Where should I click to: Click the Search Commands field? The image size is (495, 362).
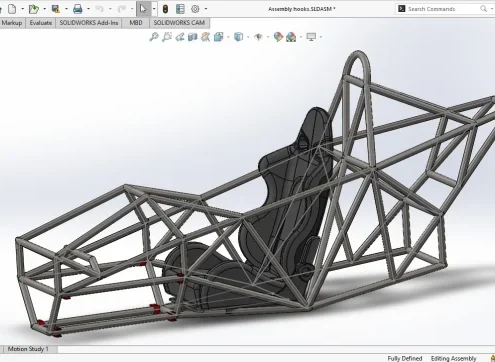click(x=442, y=9)
